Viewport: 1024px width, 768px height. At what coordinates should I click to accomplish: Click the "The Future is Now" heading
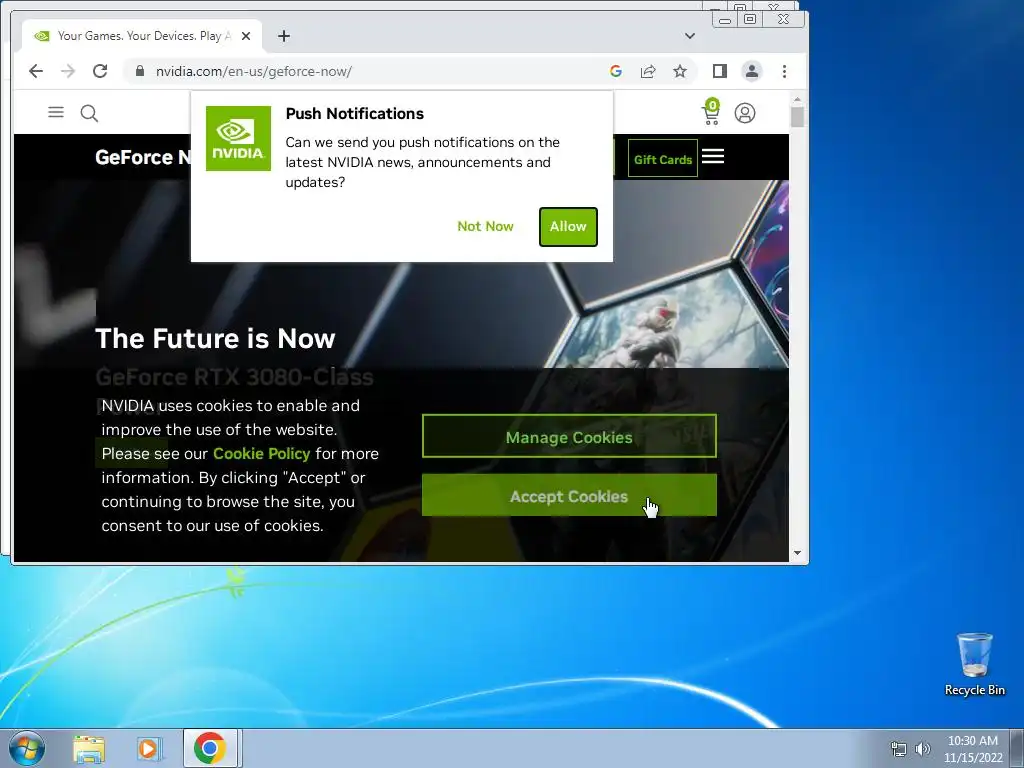tap(215, 338)
